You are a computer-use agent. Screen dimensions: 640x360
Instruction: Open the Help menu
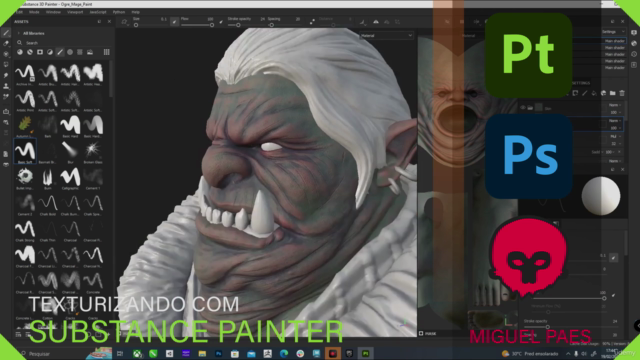point(136,12)
